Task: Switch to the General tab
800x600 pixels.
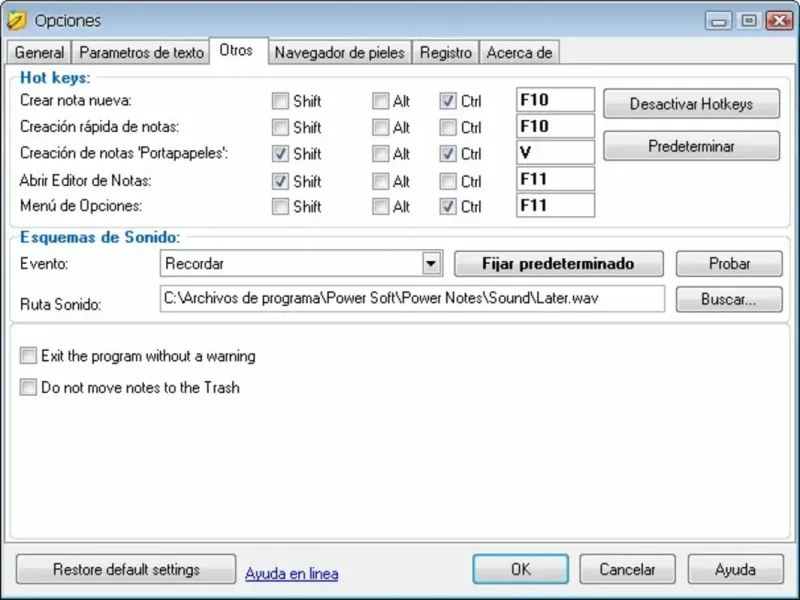Action: (39, 53)
